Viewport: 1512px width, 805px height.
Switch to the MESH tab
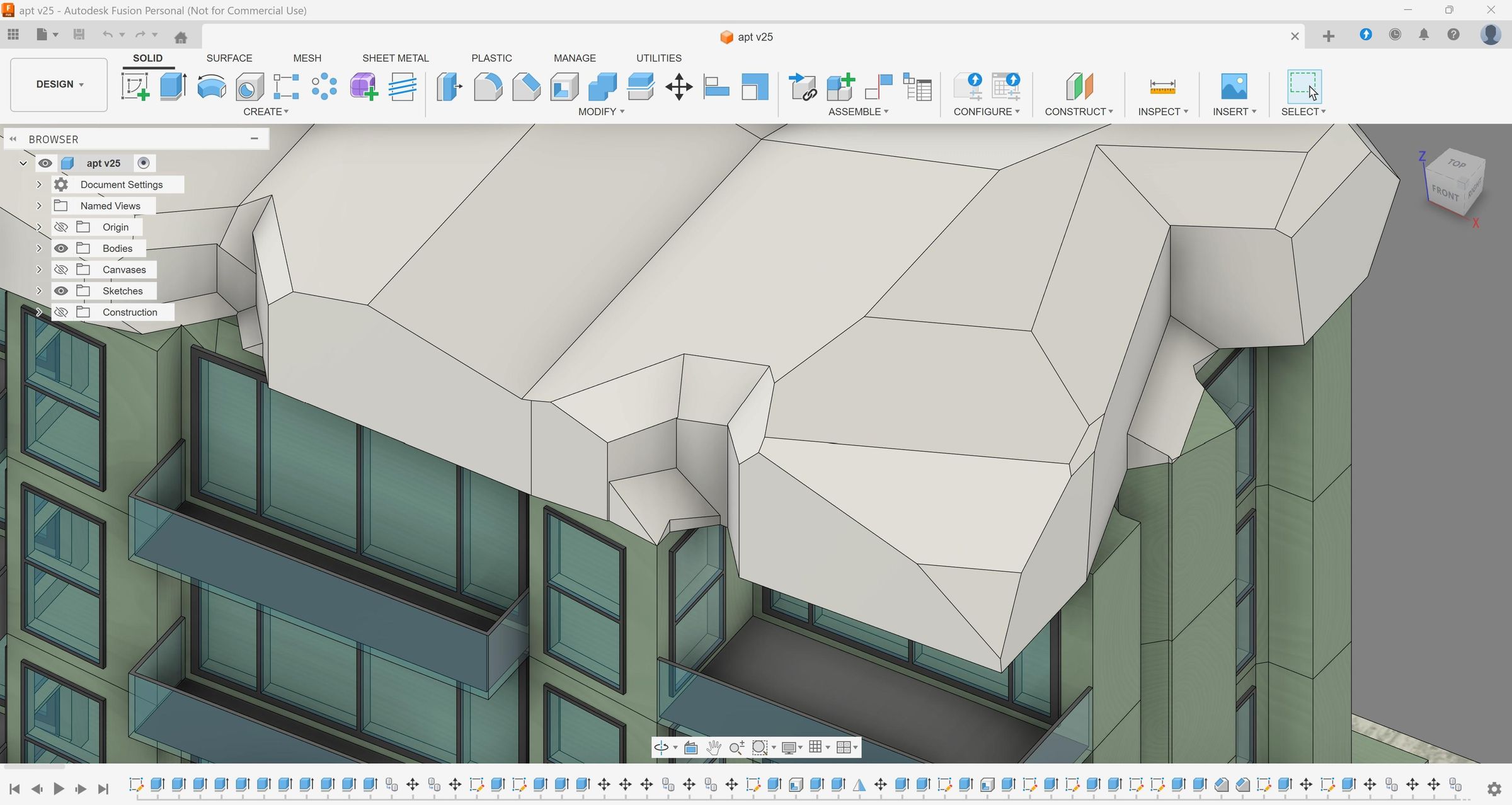coord(307,58)
